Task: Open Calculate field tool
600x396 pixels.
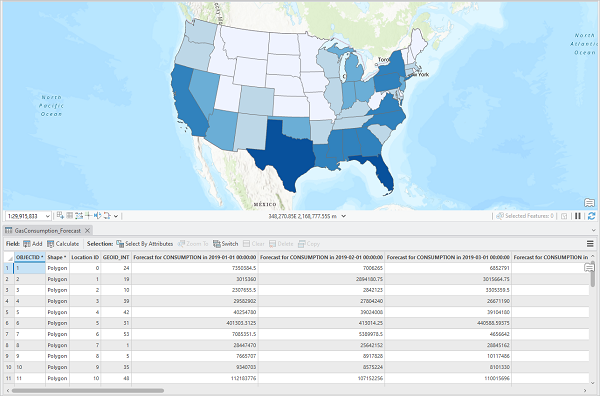Action: (x=63, y=244)
